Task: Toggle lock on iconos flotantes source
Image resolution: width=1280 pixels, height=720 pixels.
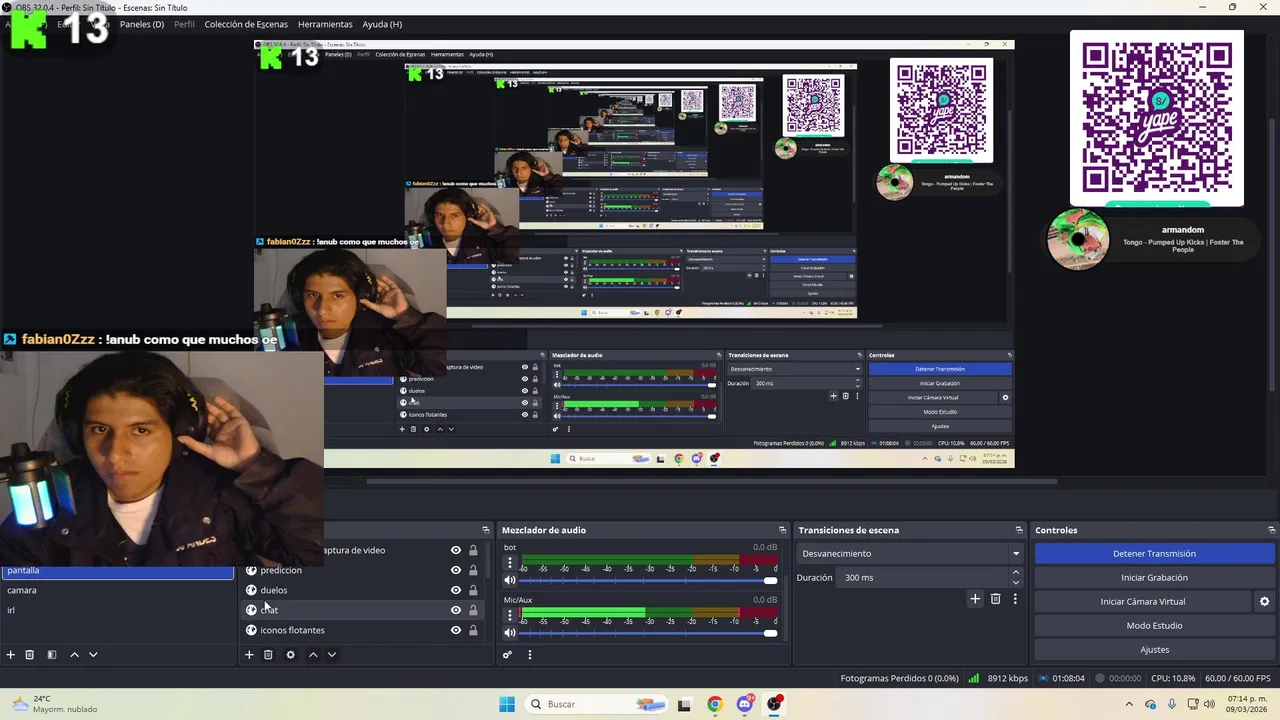Action: point(473,630)
